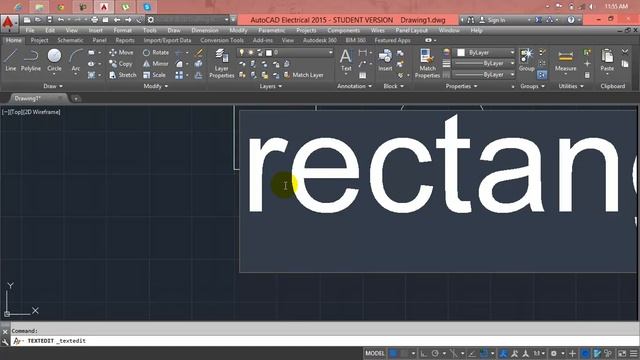
Task: Click the Help question mark icon
Action: coord(571,20)
